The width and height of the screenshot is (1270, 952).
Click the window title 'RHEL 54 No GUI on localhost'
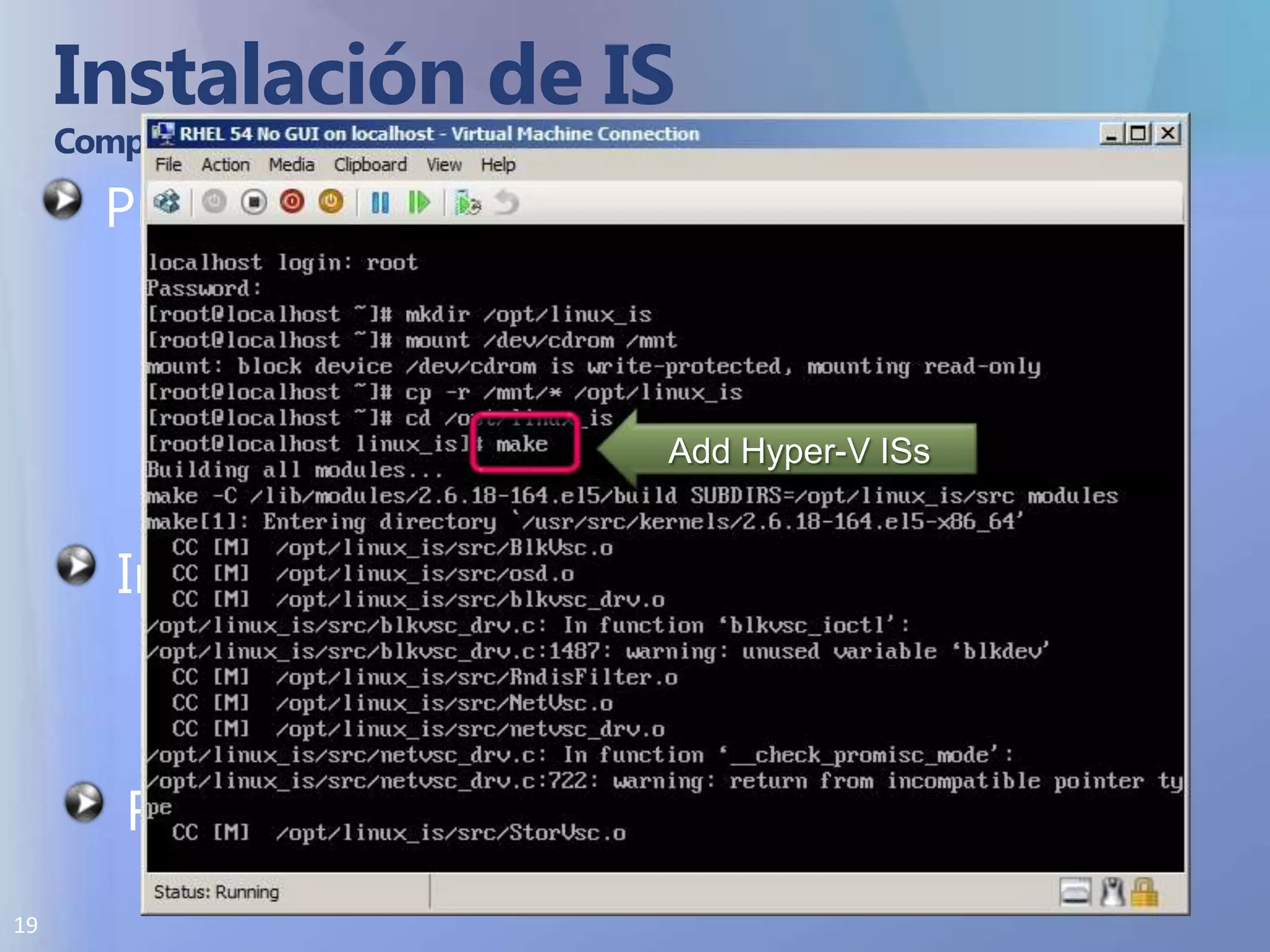(306, 133)
